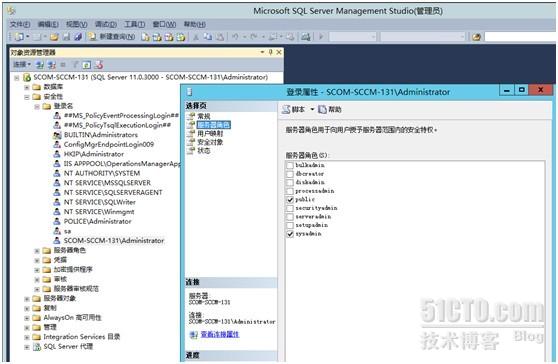Pin the 对象资源管理器 panel
The height and width of the screenshot is (364, 558).
click(270, 52)
